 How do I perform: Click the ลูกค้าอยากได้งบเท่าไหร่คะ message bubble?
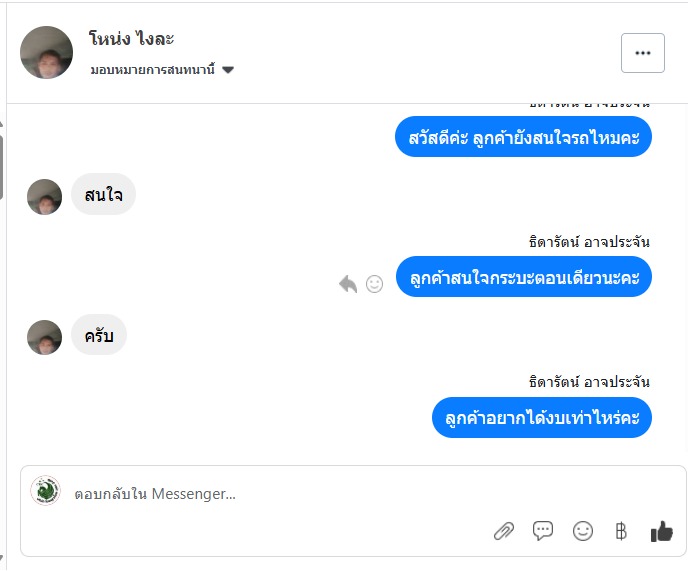pyautogui.click(x=541, y=417)
